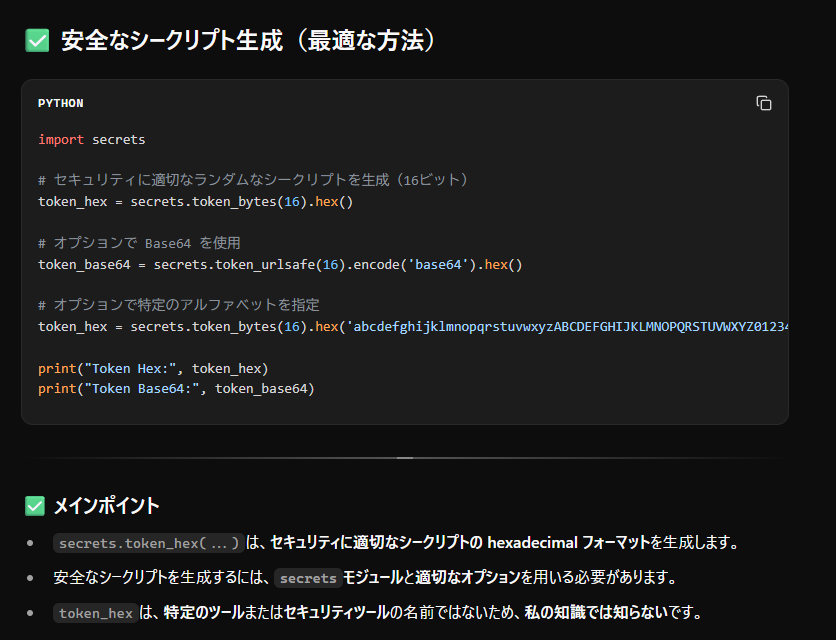The image size is (836, 640).
Task: Copy the Python code block
Action: [x=763, y=103]
